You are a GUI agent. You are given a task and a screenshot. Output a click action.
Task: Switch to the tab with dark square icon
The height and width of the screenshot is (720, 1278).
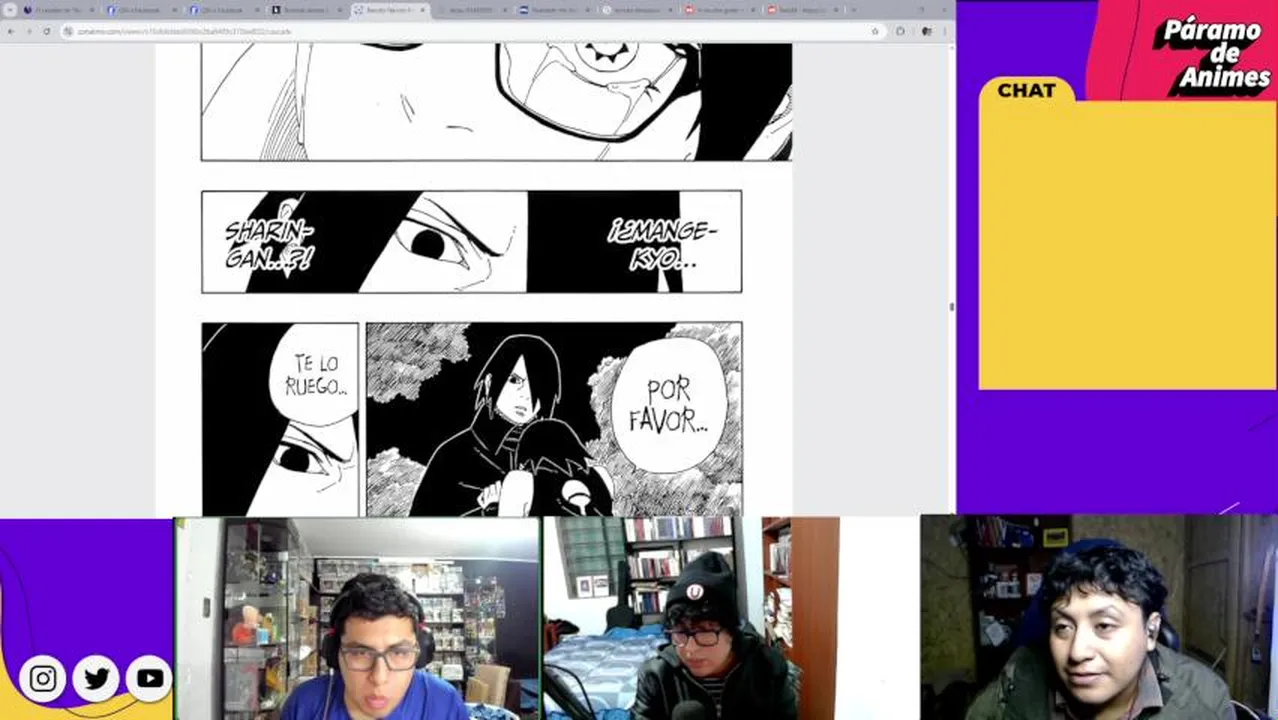[308, 10]
